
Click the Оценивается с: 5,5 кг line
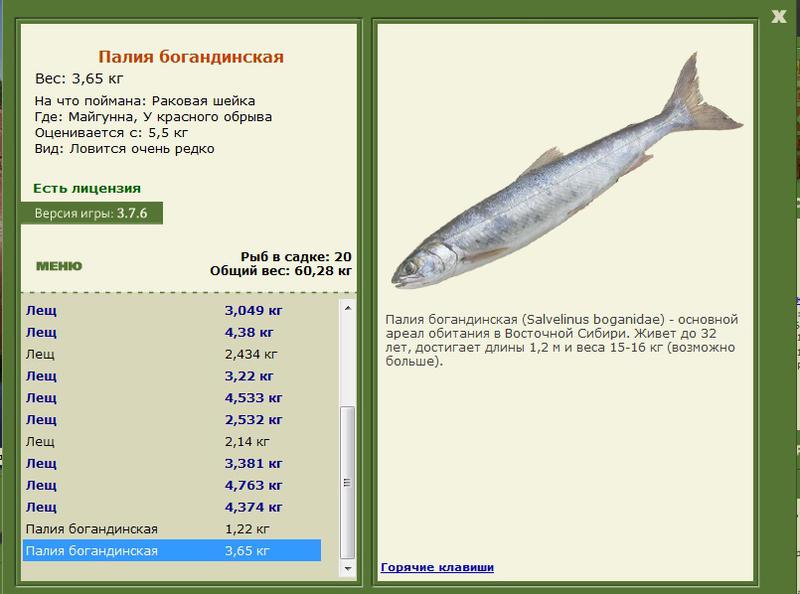[x=111, y=133]
